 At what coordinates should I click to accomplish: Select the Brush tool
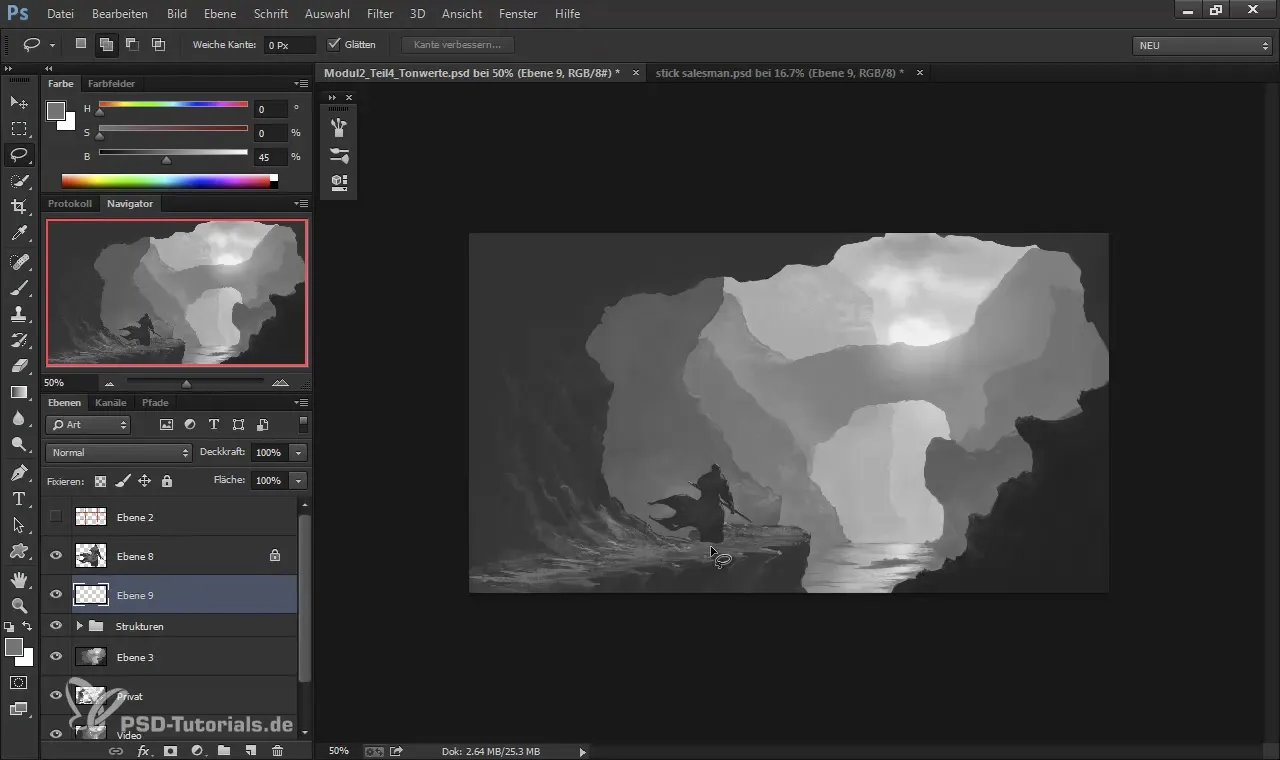(x=18, y=287)
